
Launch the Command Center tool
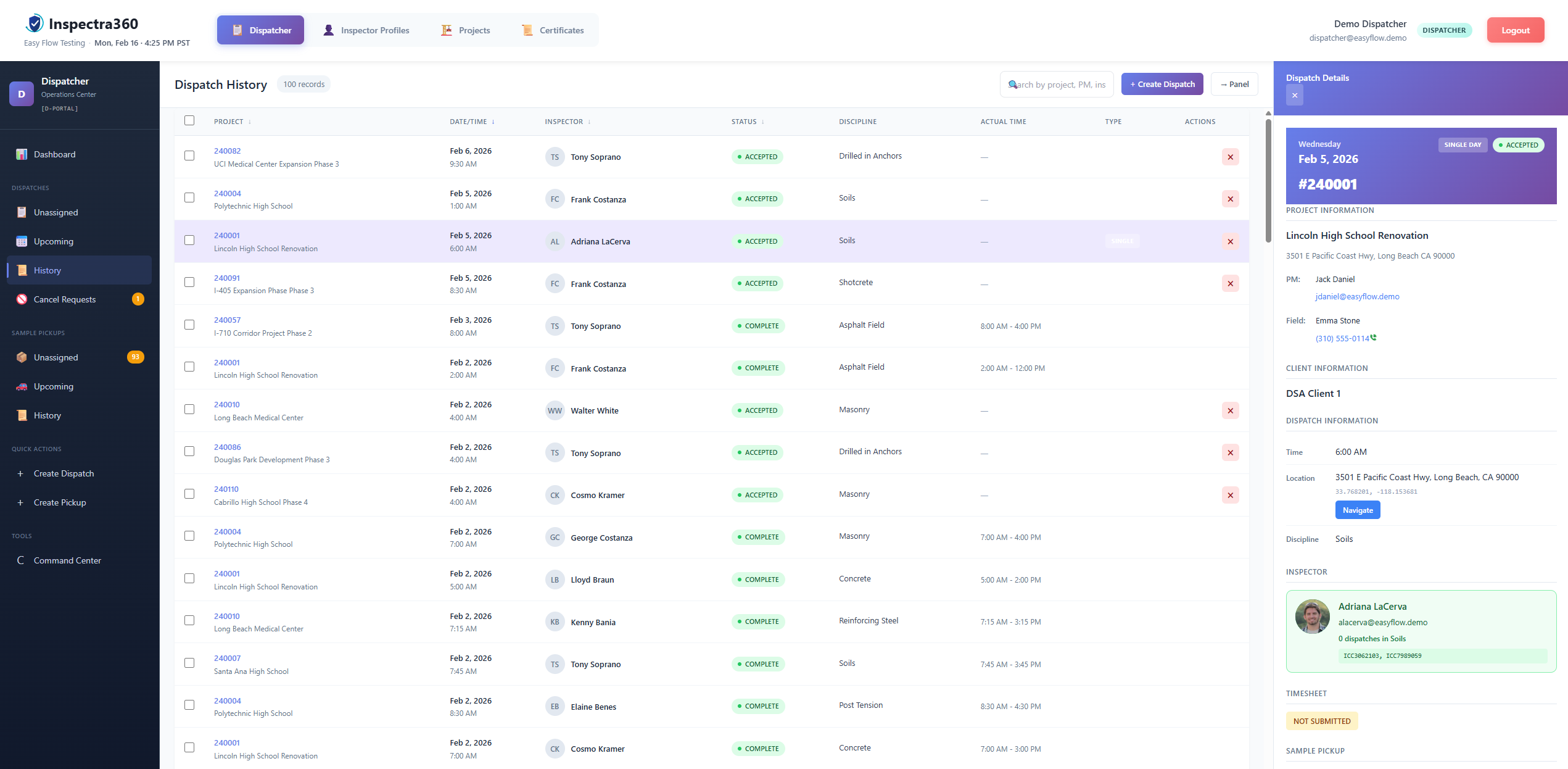[67, 560]
